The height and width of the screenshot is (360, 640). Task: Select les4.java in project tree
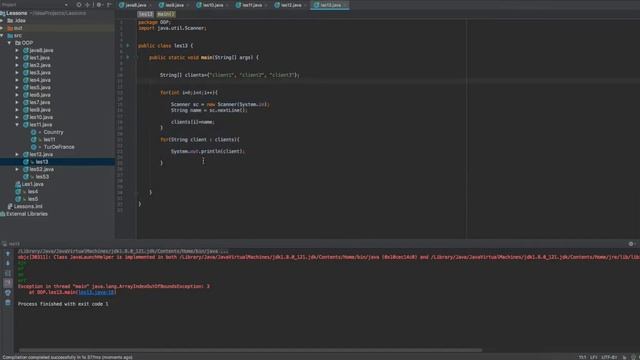[40, 80]
